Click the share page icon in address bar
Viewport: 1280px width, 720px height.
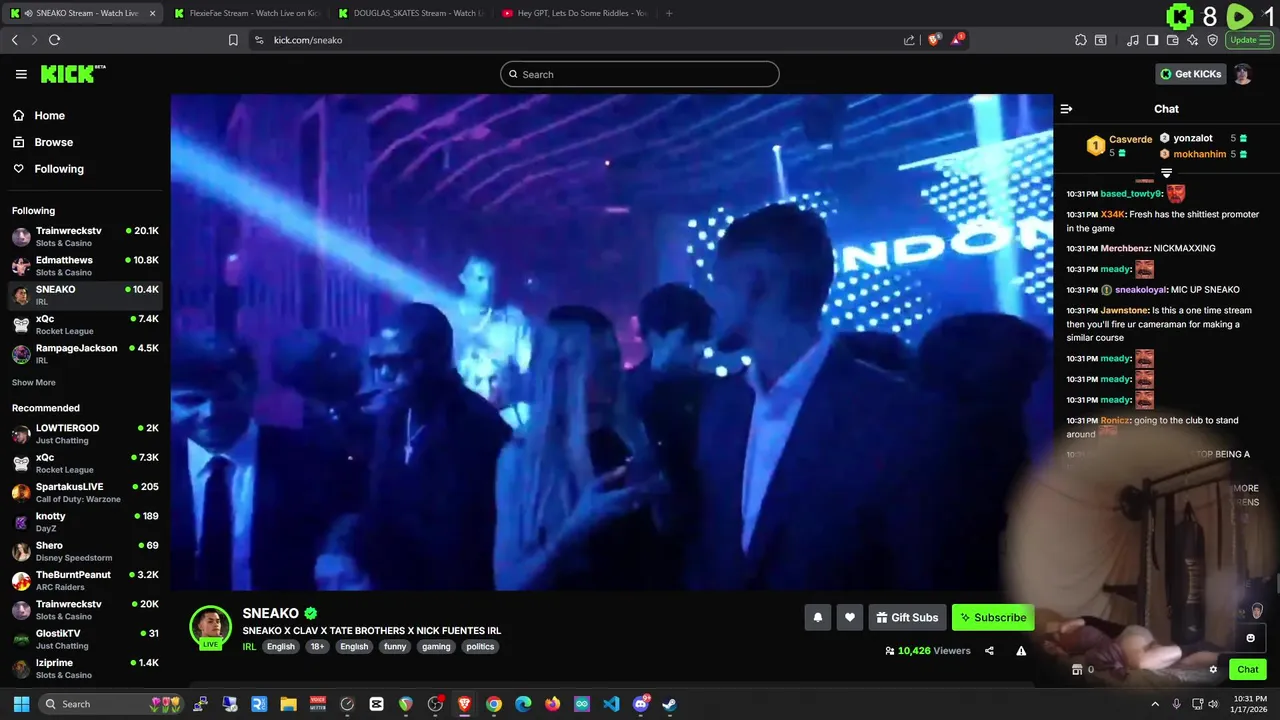[x=909, y=40]
